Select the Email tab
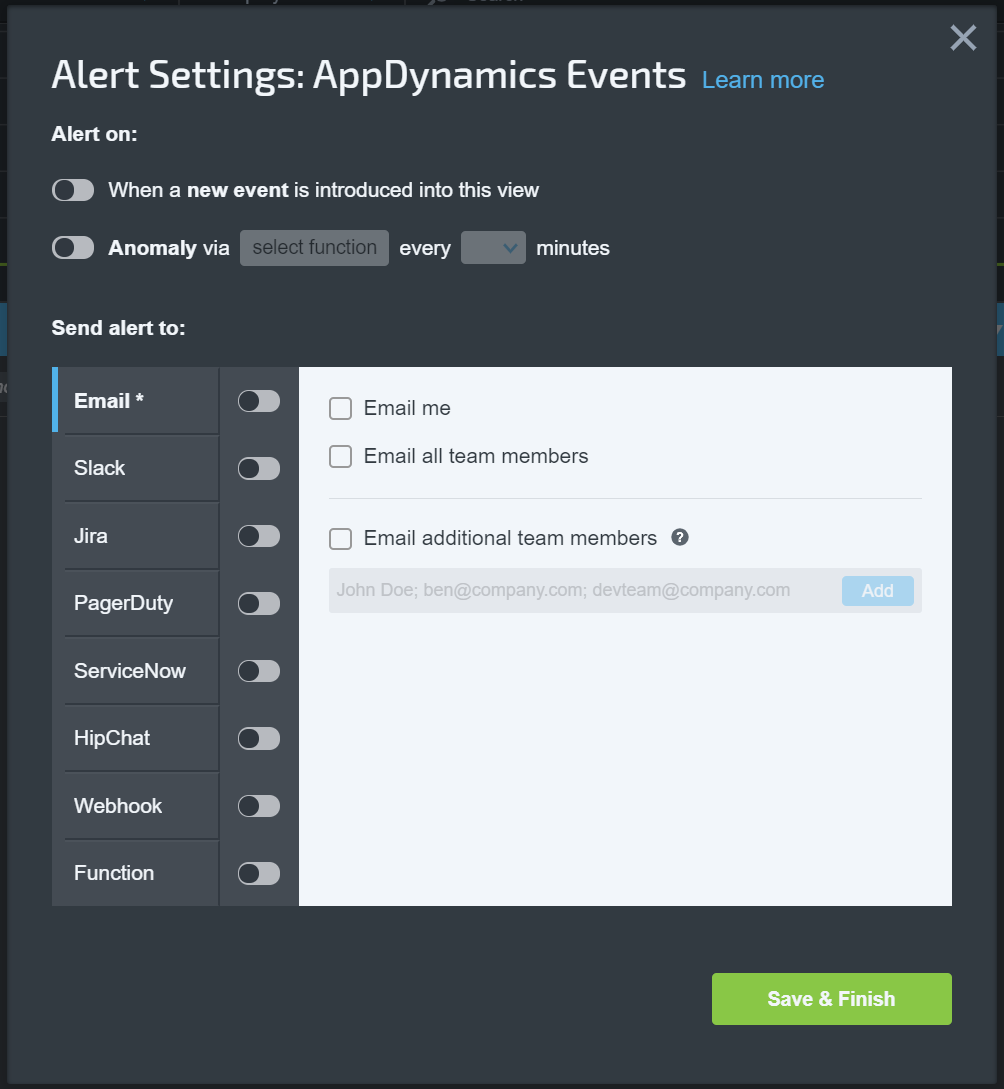The height and width of the screenshot is (1089, 1004). 137,401
